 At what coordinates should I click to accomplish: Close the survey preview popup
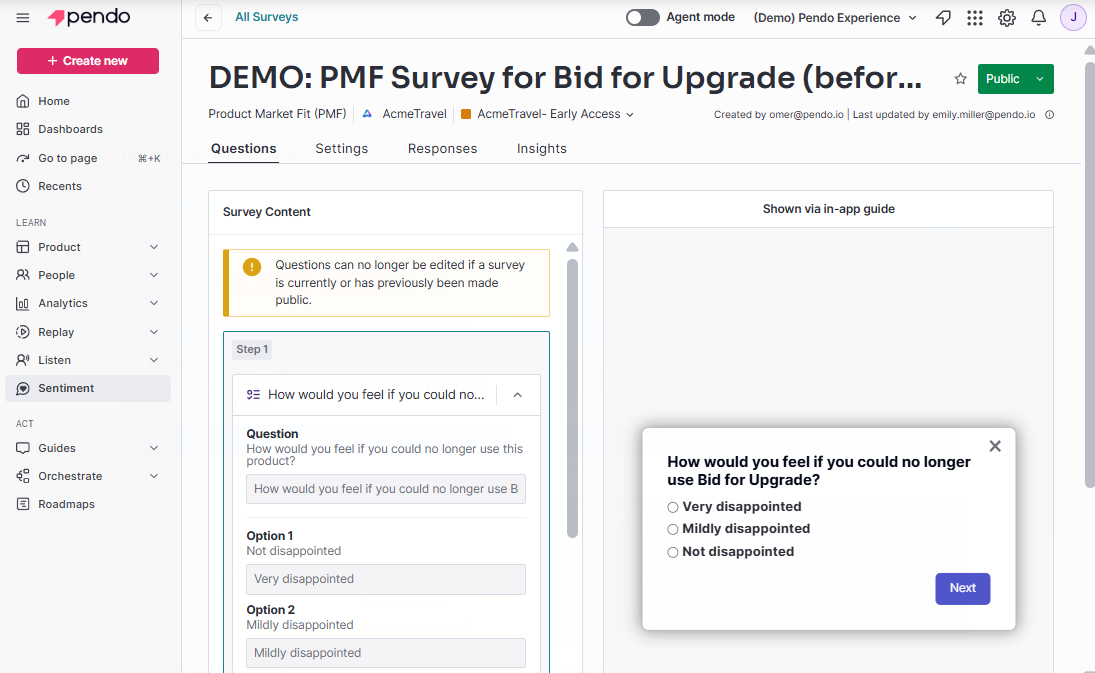point(995,446)
